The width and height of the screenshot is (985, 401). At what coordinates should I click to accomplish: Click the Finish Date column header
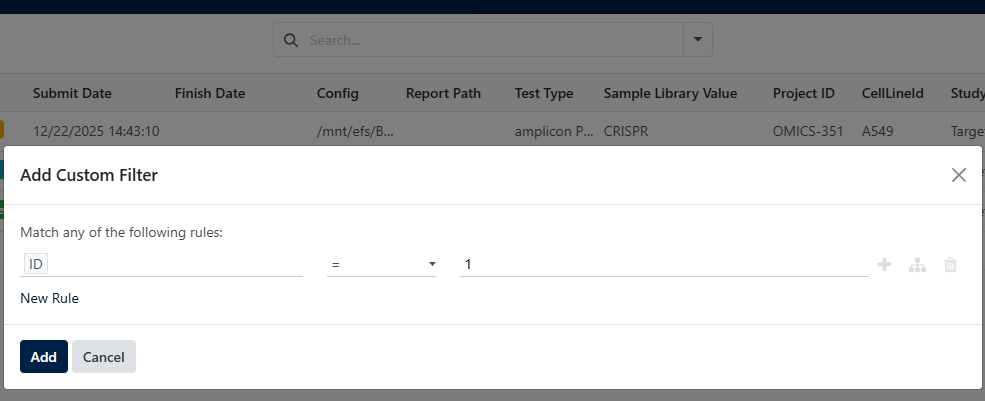point(210,94)
